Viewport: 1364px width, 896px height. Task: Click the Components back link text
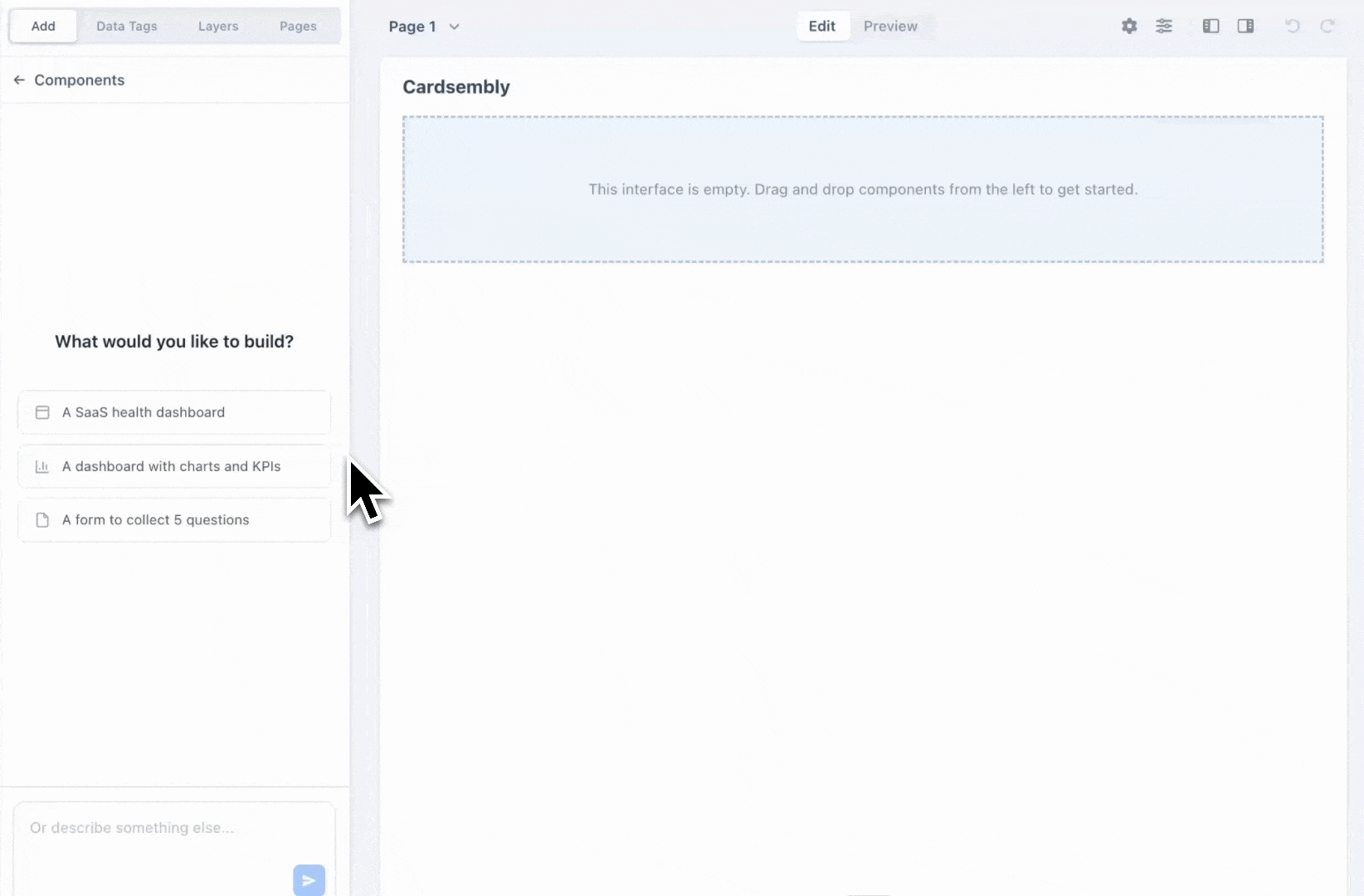point(80,80)
